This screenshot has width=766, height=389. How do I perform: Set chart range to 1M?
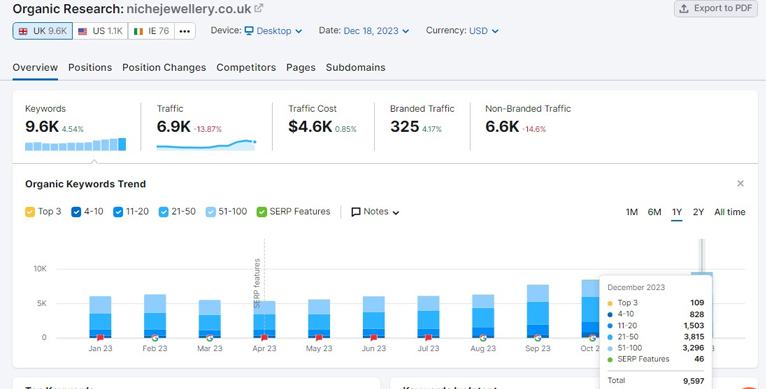click(632, 212)
